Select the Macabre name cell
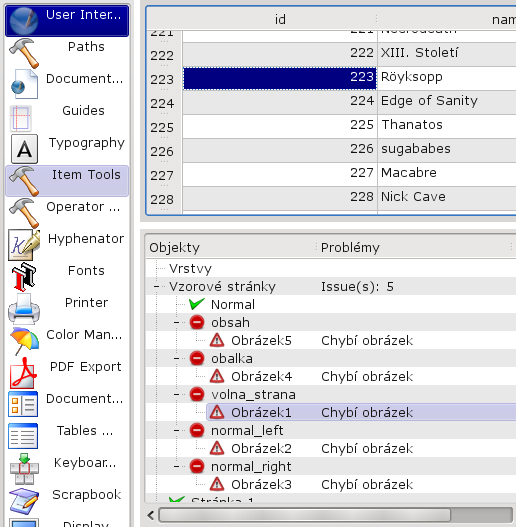516x527 pixels. (447, 175)
